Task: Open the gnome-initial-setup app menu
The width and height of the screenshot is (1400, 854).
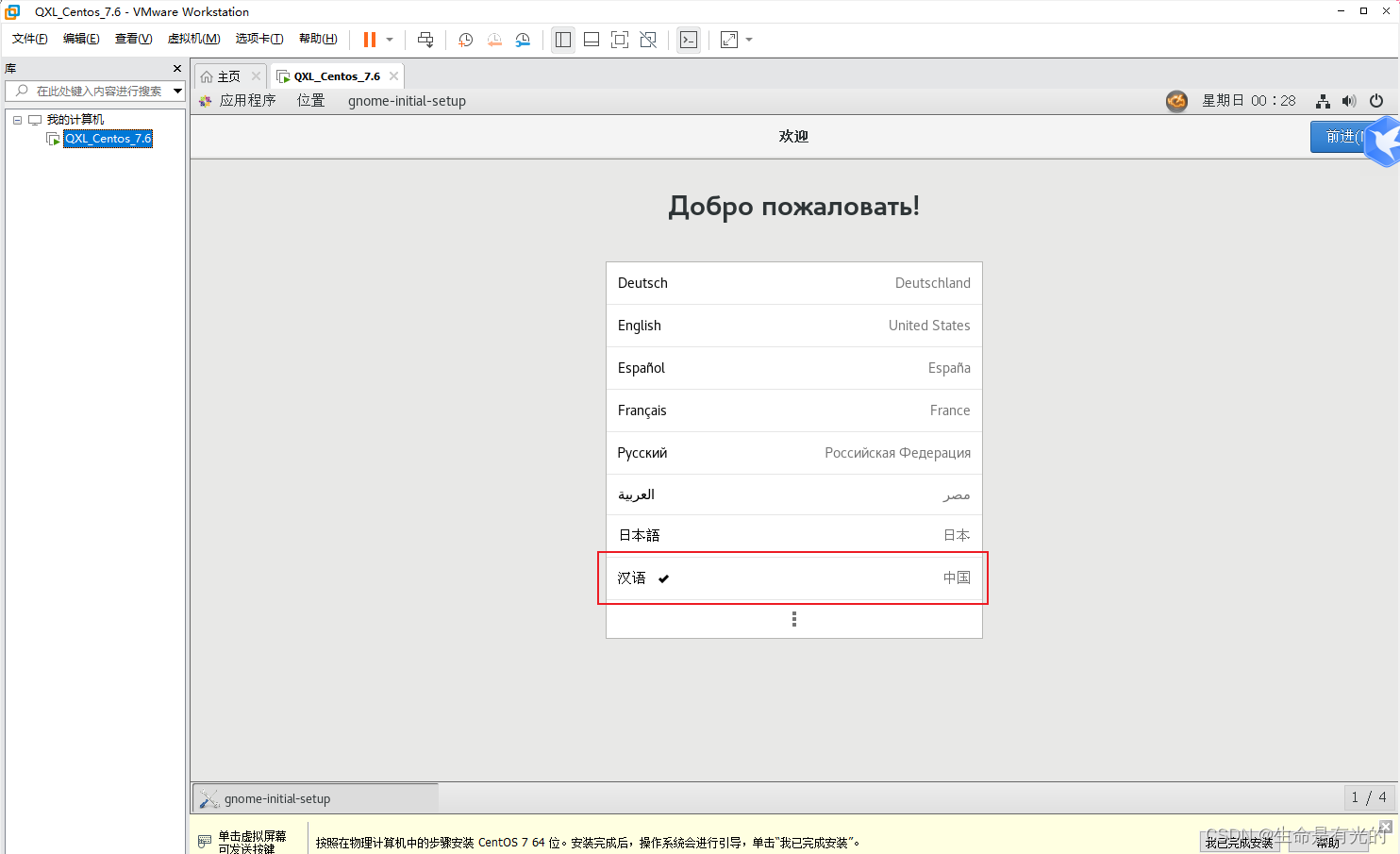Action: (x=407, y=101)
